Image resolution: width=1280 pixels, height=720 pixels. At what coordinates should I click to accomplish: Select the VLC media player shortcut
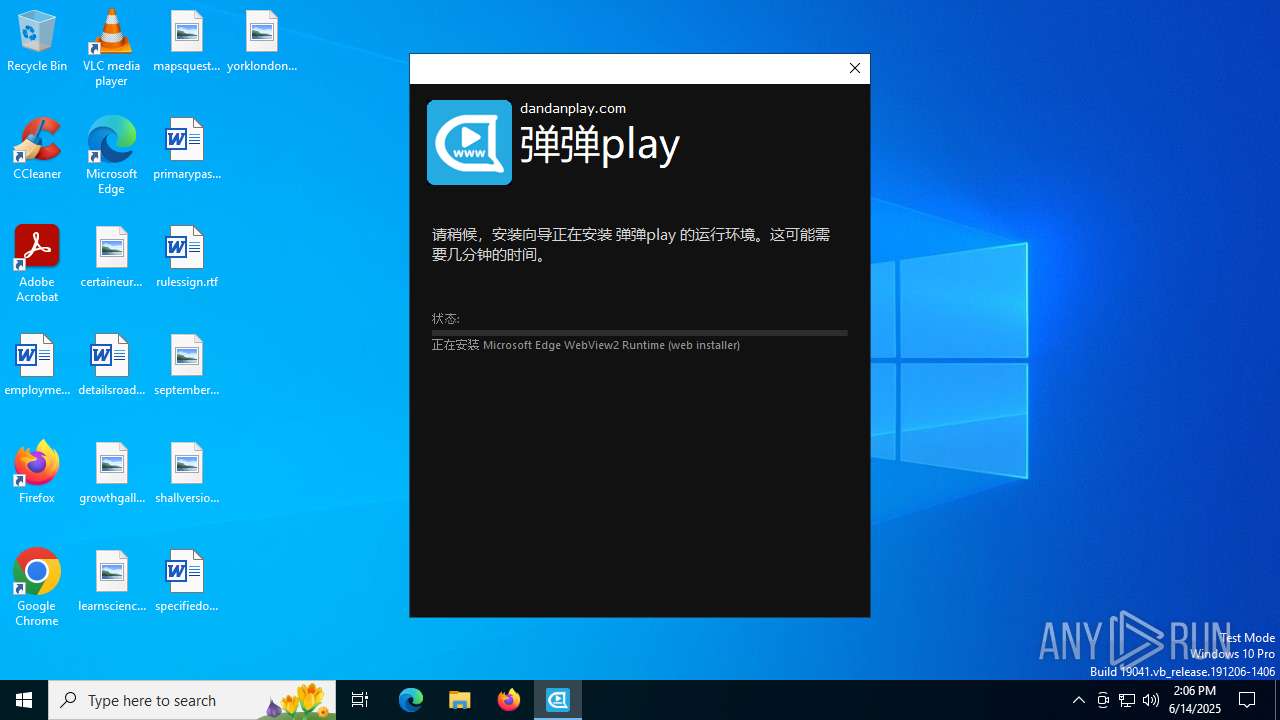click(x=111, y=48)
